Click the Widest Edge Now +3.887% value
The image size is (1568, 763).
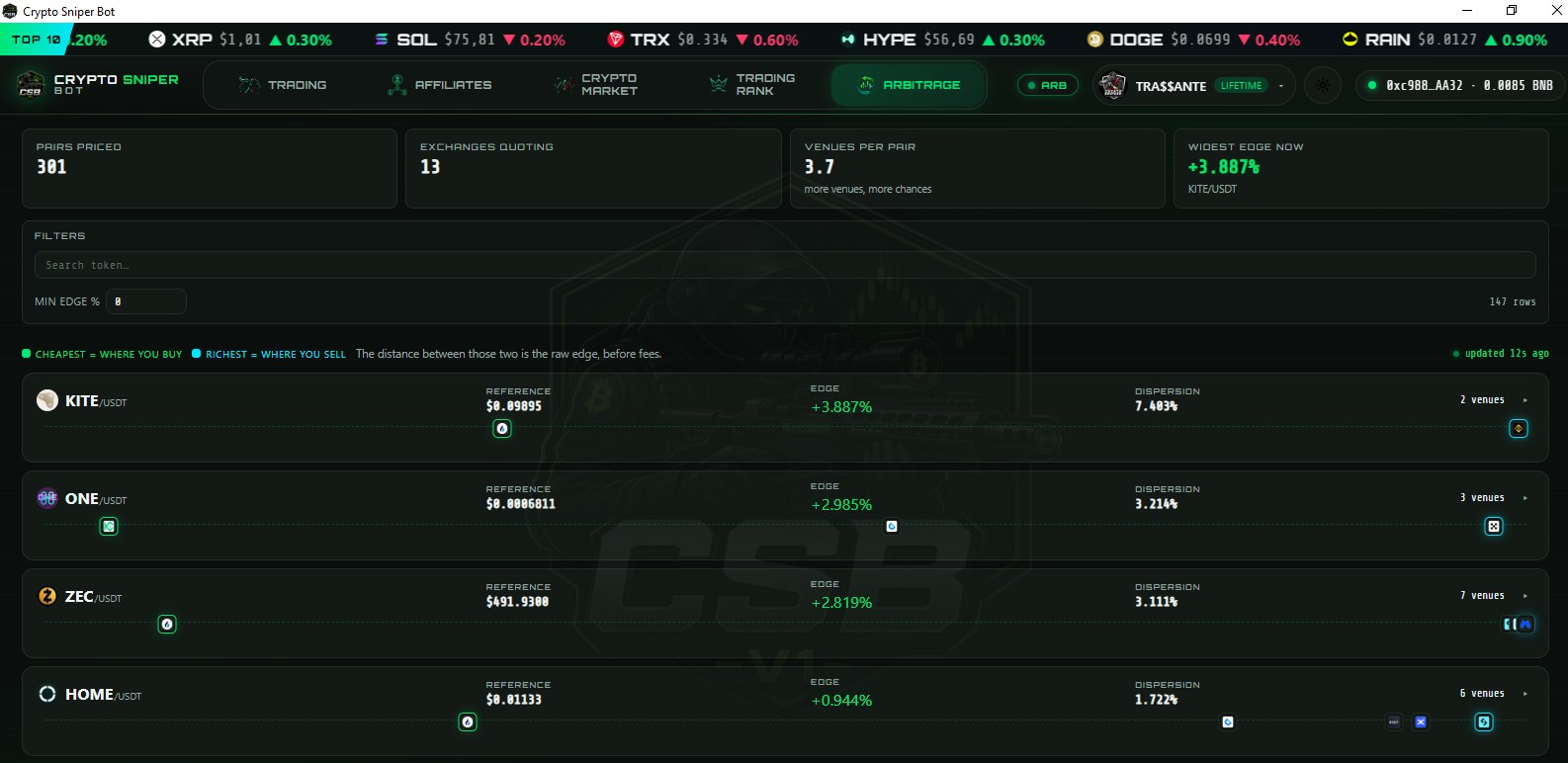coord(1224,167)
